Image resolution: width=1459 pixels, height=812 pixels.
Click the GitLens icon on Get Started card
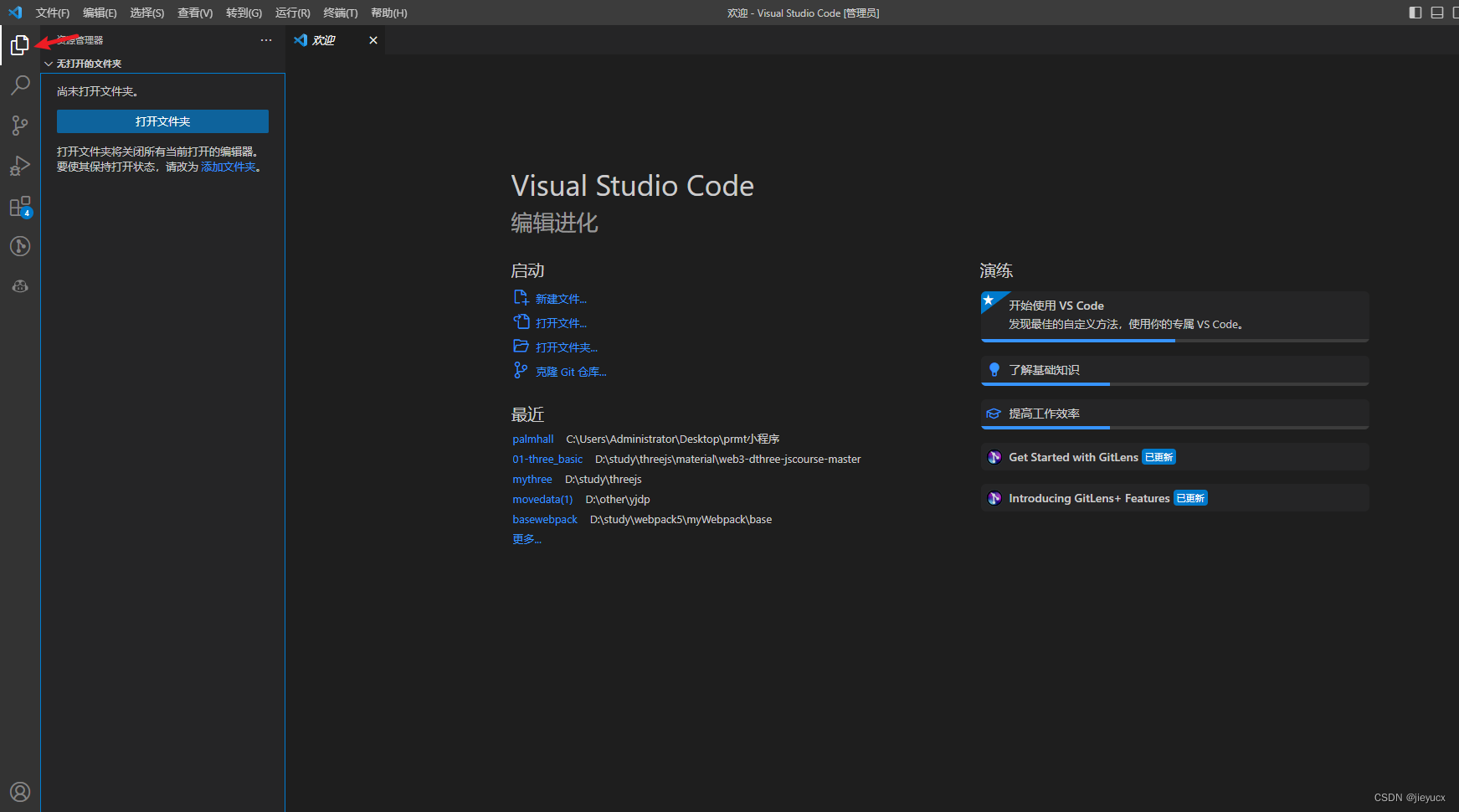994,457
